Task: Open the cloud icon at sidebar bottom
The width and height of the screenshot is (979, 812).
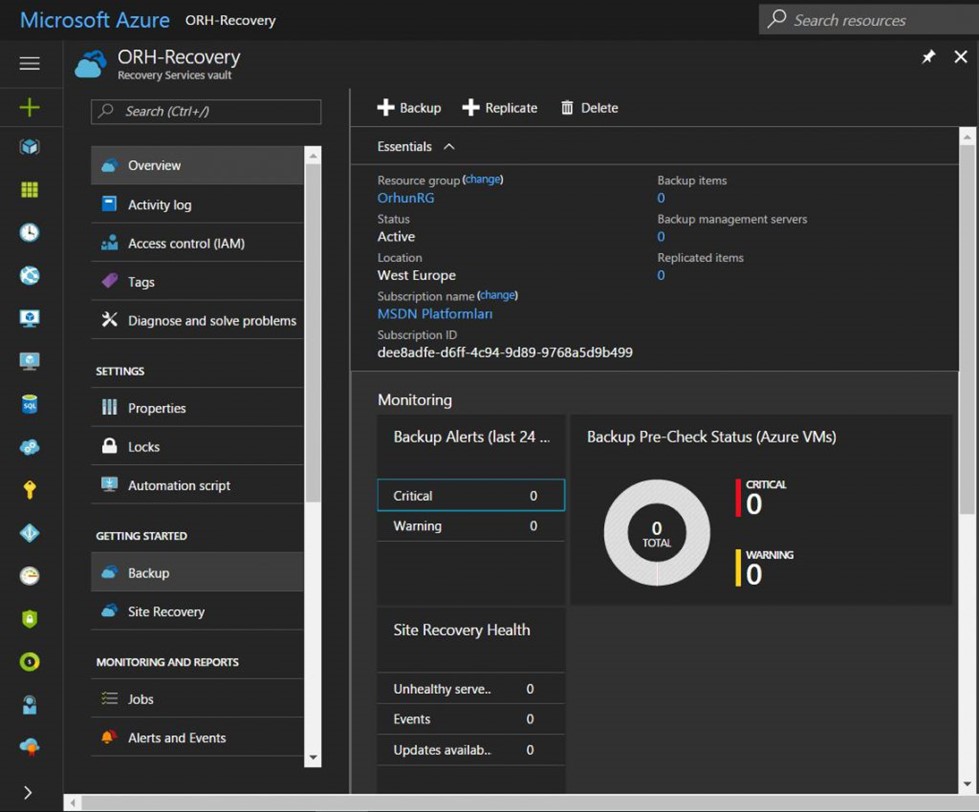Action: tap(29, 747)
